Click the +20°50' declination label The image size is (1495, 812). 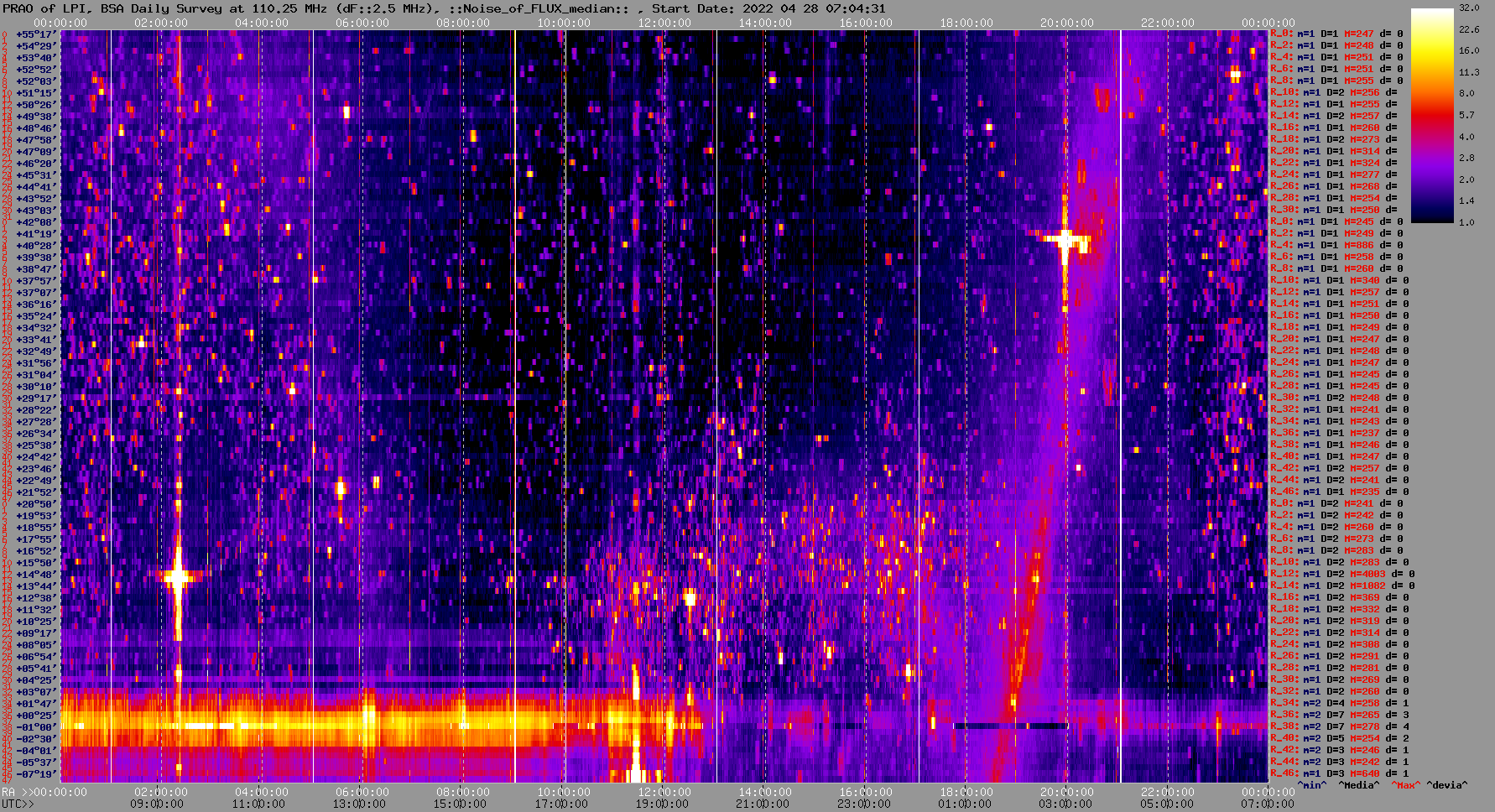pyautogui.click(x=36, y=504)
